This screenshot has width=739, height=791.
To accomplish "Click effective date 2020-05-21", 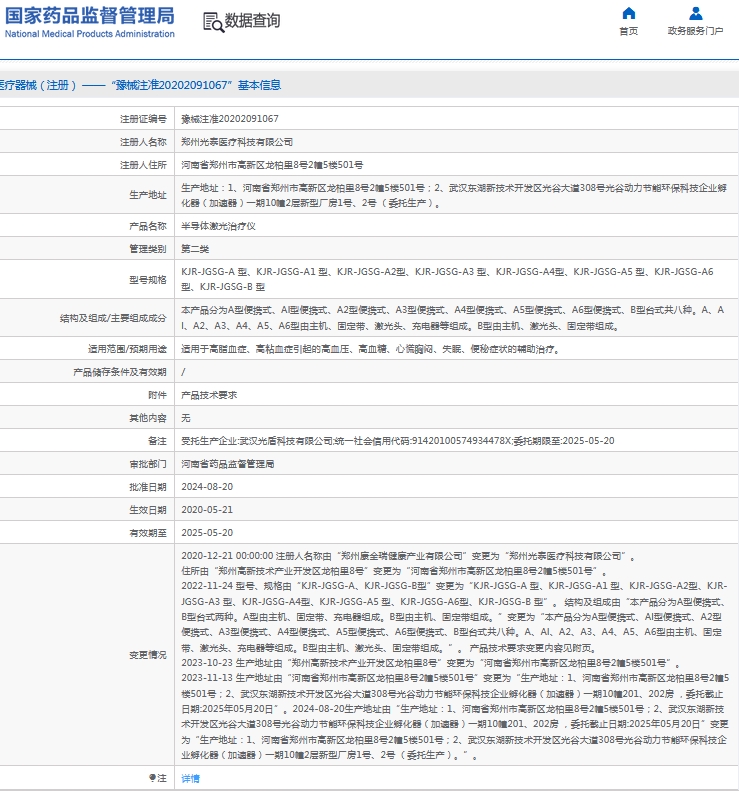I will coord(207,510).
